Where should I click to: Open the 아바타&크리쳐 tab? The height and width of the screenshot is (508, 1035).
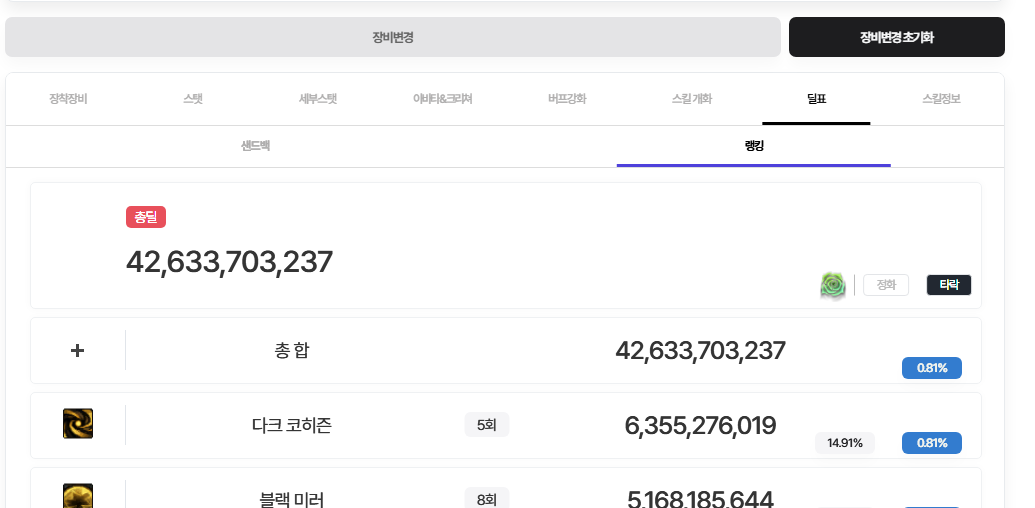[442, 99]
